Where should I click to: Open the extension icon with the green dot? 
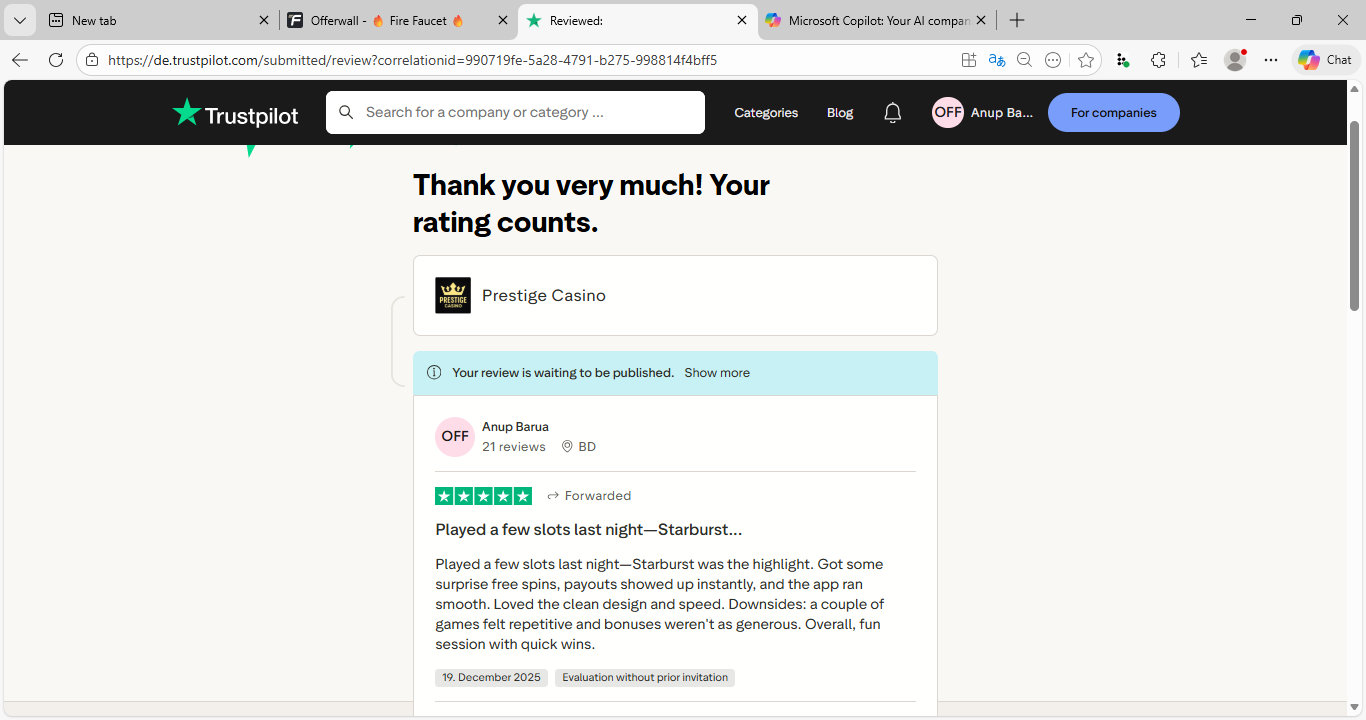click(1123, 60)
